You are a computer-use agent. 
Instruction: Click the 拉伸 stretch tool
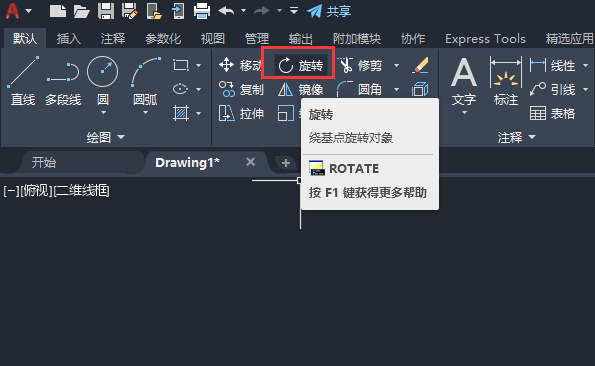(241, 113)
